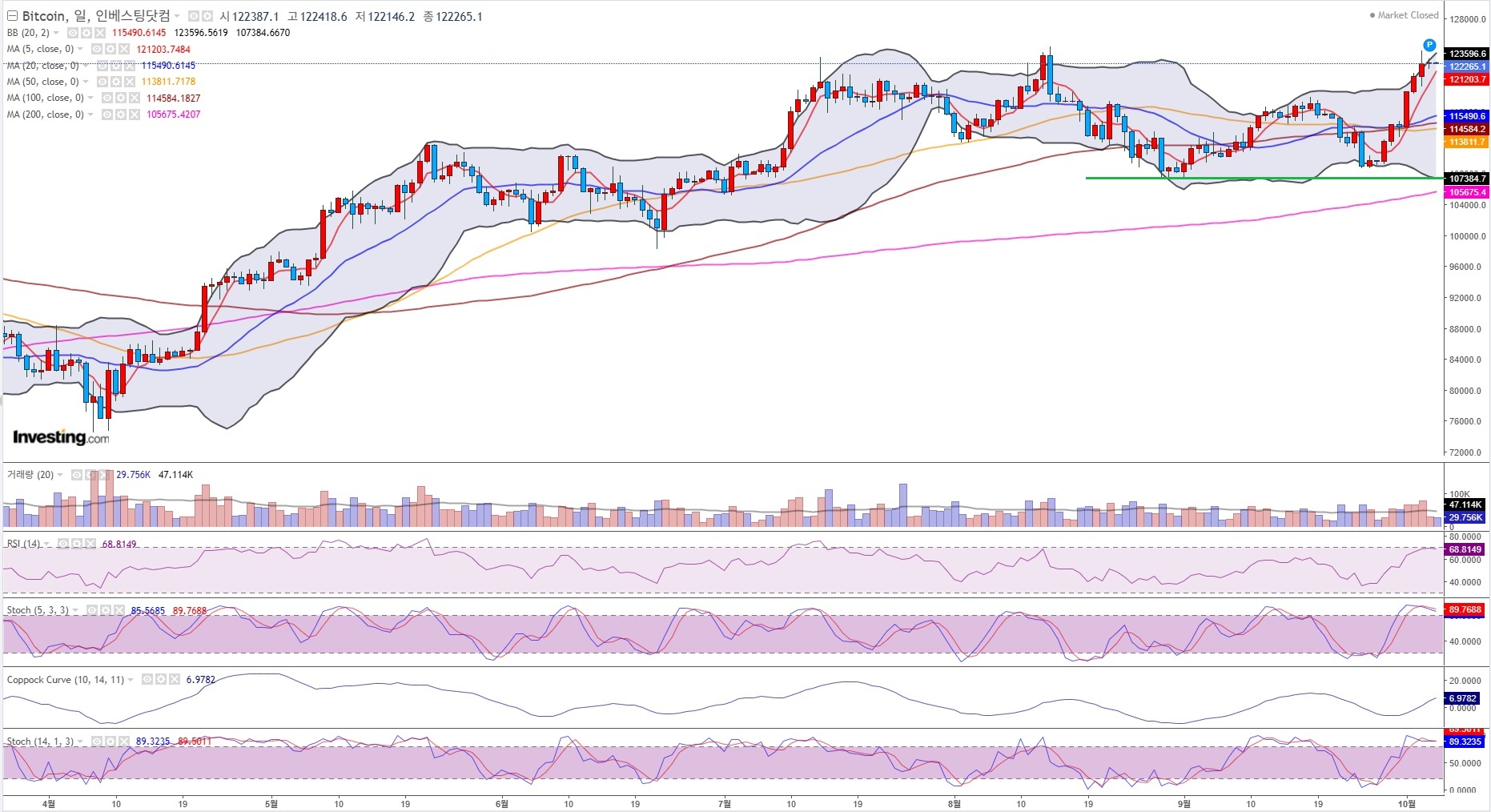The image size is (1491, 812).
Task: Delete MA (20, close, 0) using X icon
Action: (130, 66)
